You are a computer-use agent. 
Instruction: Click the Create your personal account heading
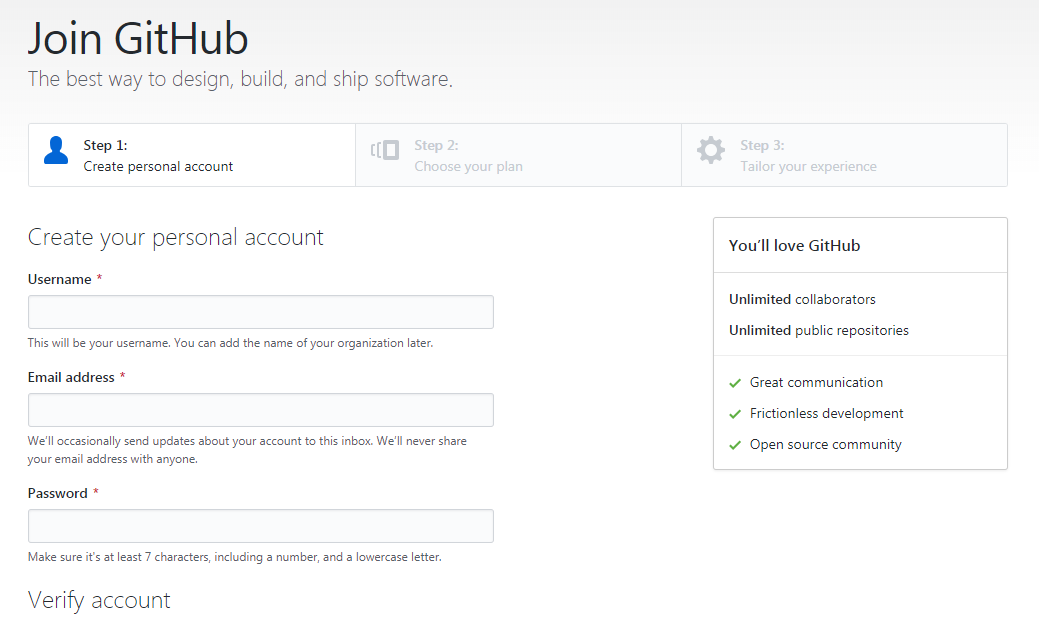[x=176, y=237]
